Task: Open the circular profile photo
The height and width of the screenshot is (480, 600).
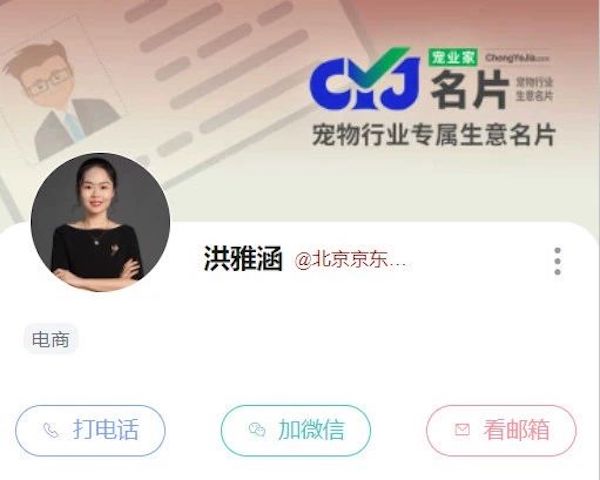Action: (100, 222)
